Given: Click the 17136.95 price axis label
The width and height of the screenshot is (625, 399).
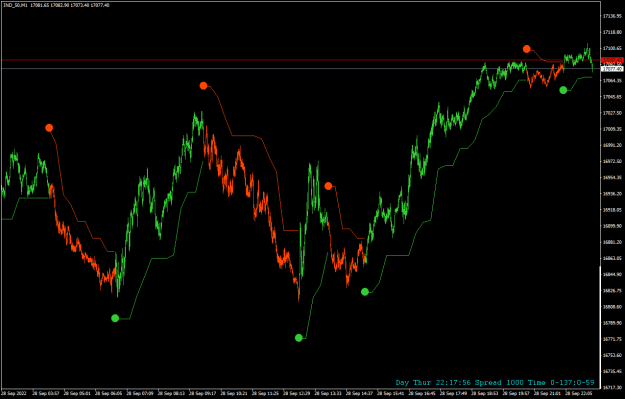Looking at the screenshot, I should click(612, 16).
